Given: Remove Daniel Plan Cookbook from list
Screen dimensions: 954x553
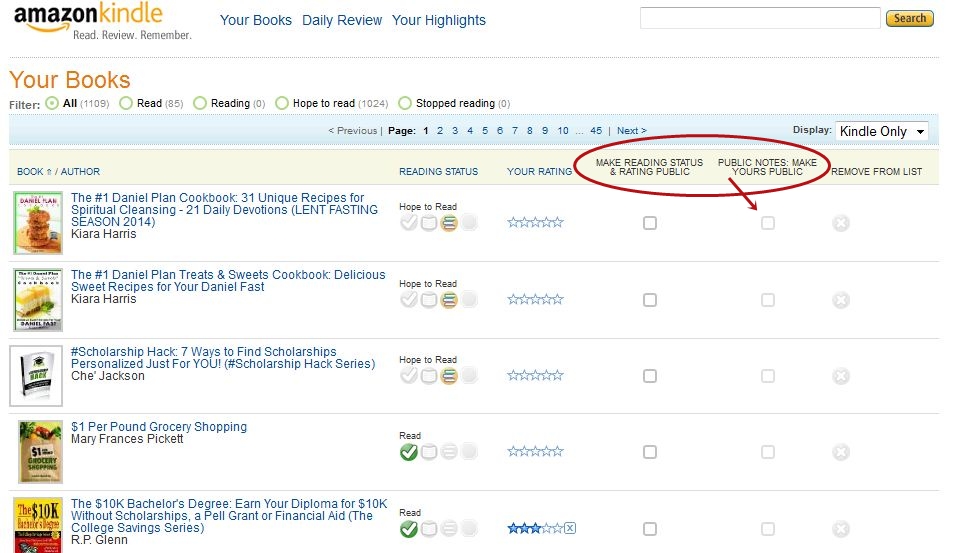Looking at the screenshot, I should tap(841, 223).
